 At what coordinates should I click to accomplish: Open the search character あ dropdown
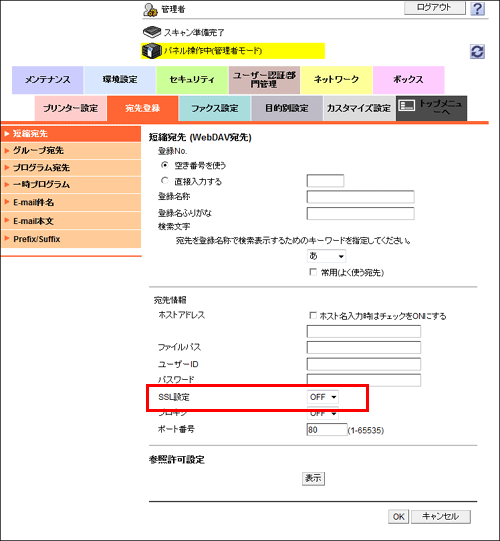tap(326, 256)
